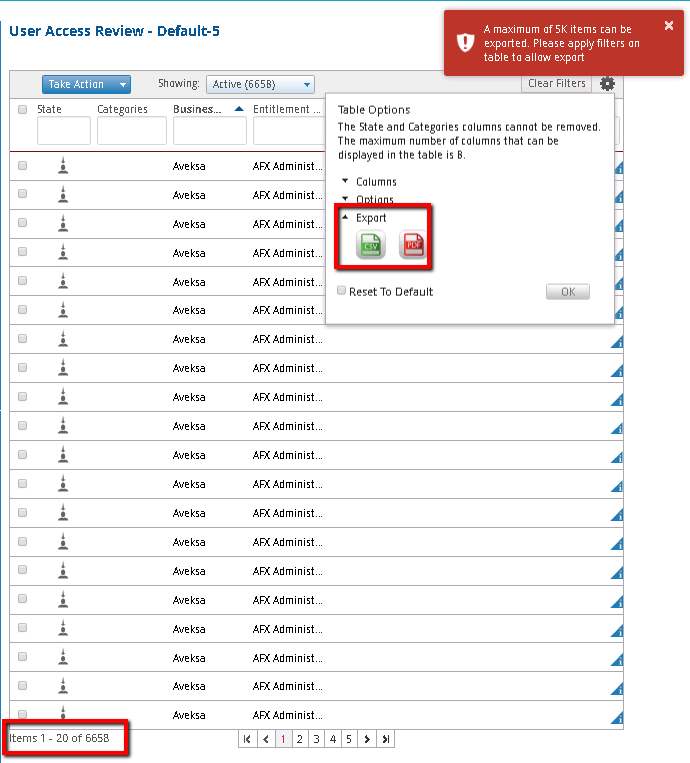690x763 pixels.
Task: Jump to page 5
Action: pyautogui.click(x=349, y=739)
